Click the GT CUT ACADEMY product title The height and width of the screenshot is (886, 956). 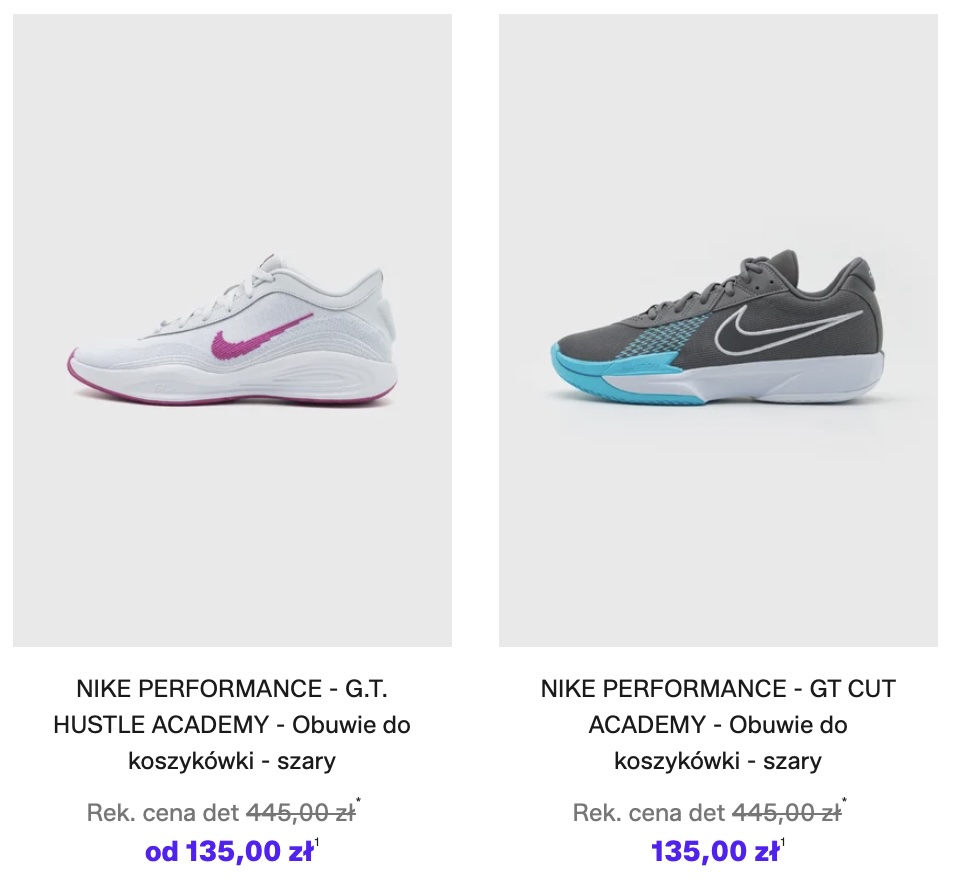point(718,724)
